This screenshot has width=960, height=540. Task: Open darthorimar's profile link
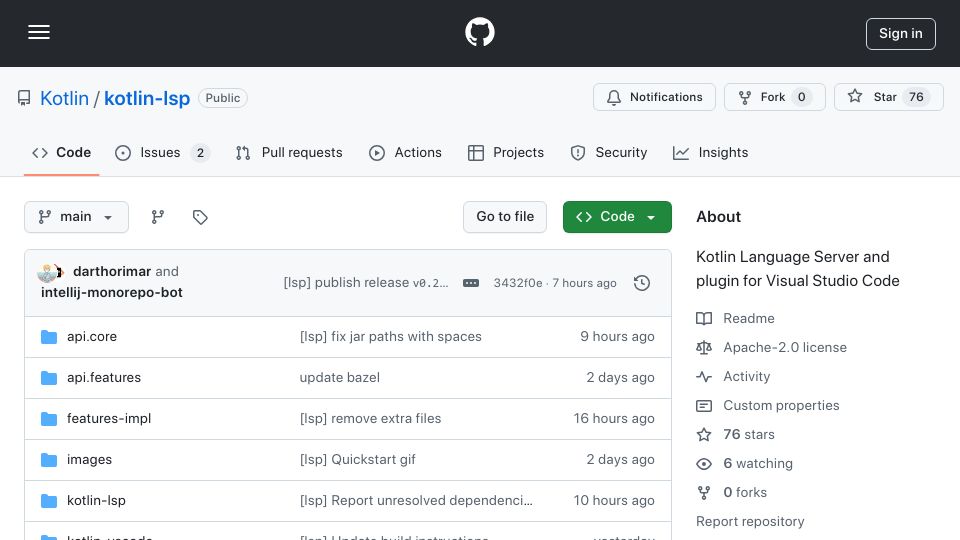point(111,271)
